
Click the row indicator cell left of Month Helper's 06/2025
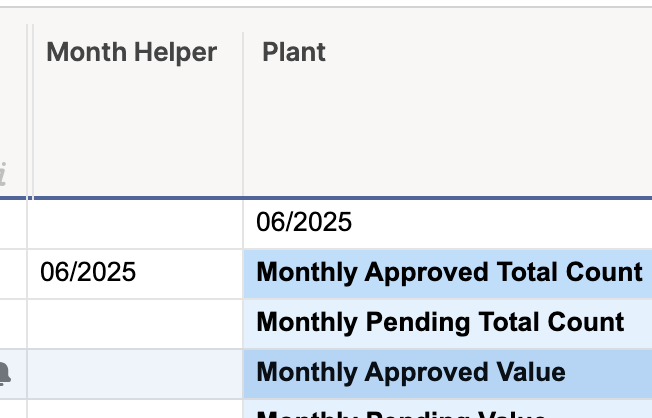(13, 274)
